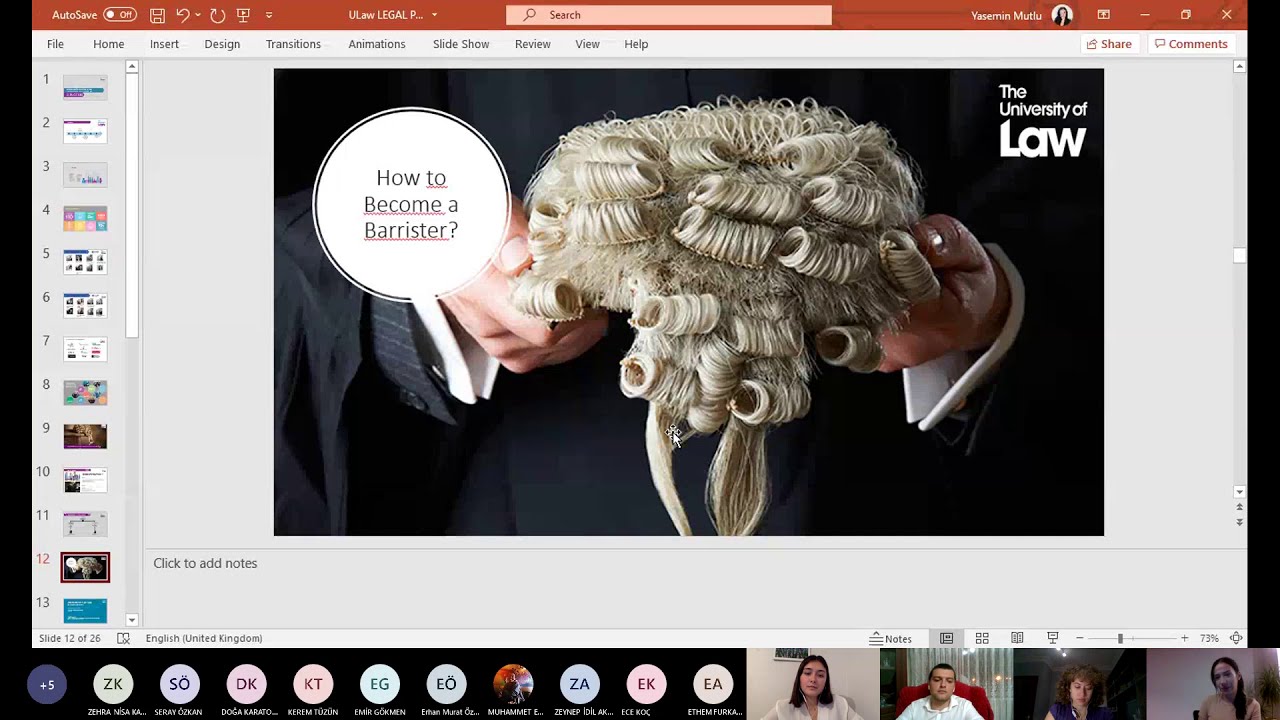The height and width of the screenshot is (720, 1280).
Task: Select slide 1 thumbnail
Action: click(85, 87)
